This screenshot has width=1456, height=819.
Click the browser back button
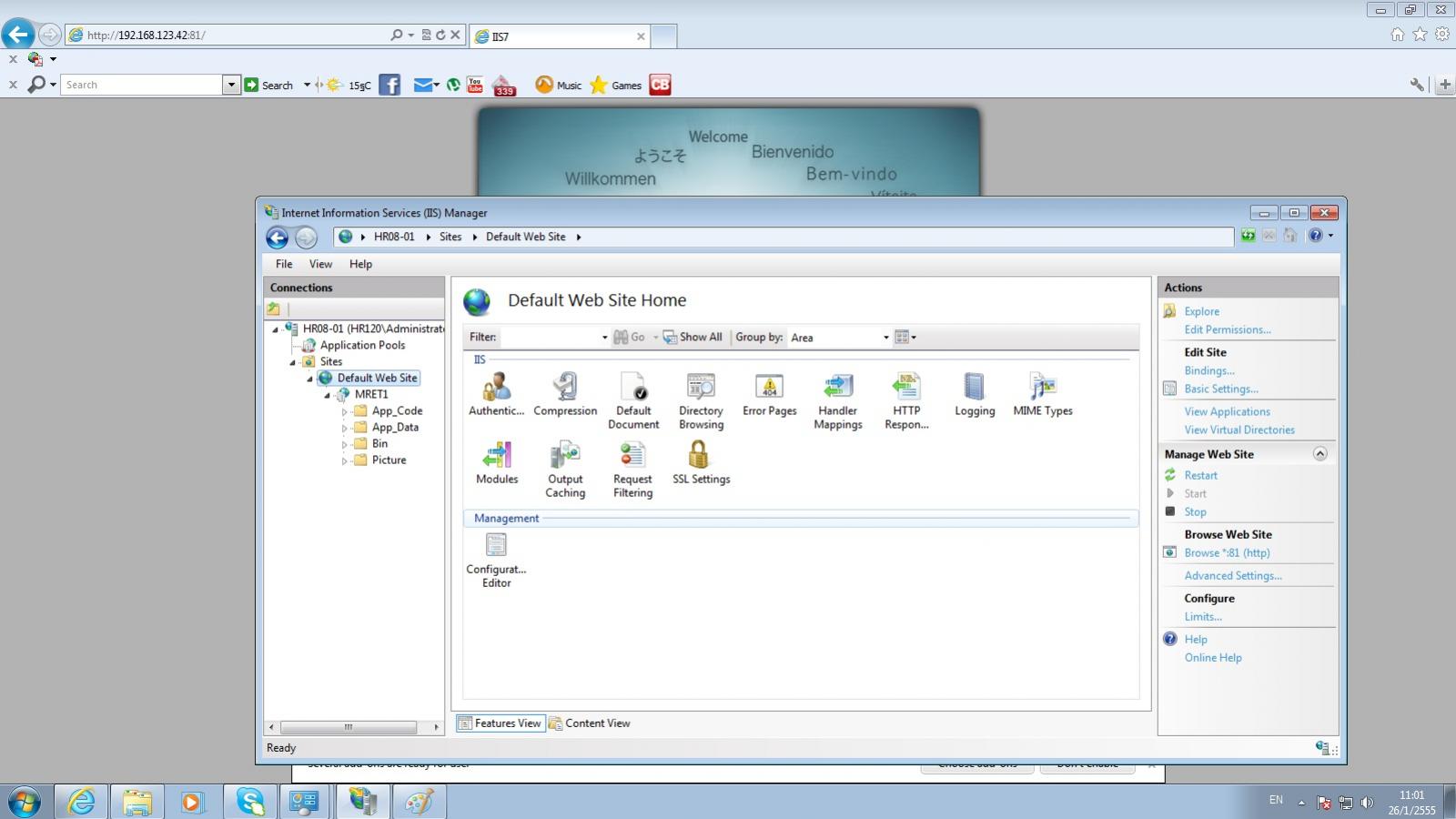tap(17, 35)
